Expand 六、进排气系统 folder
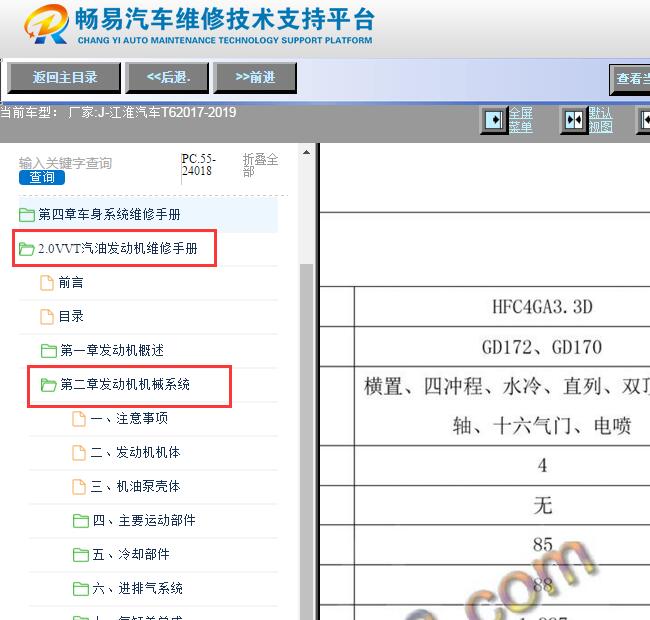 (138, 589)
